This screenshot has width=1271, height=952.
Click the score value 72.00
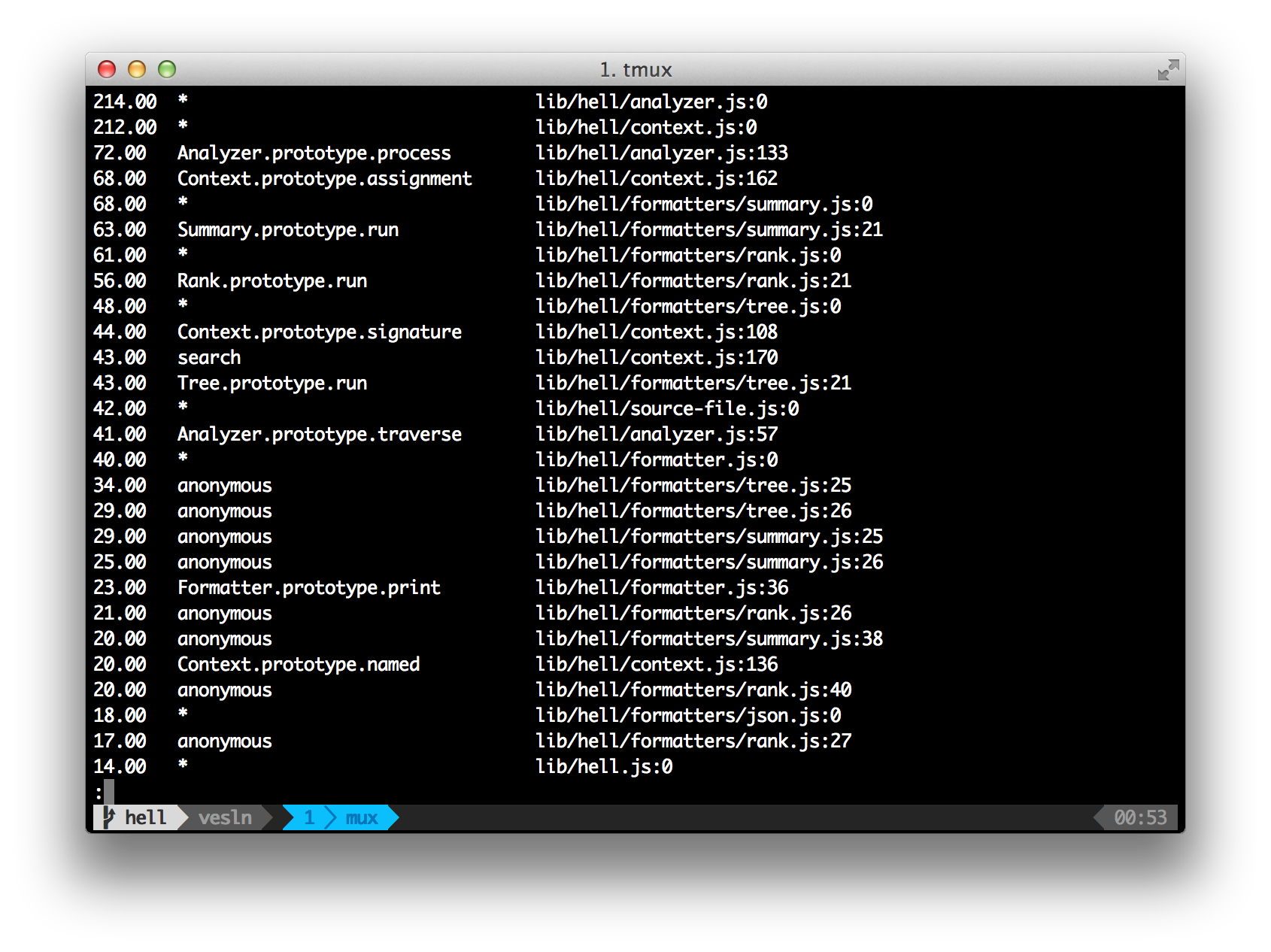pyautogui.click(x=120, y=153)
